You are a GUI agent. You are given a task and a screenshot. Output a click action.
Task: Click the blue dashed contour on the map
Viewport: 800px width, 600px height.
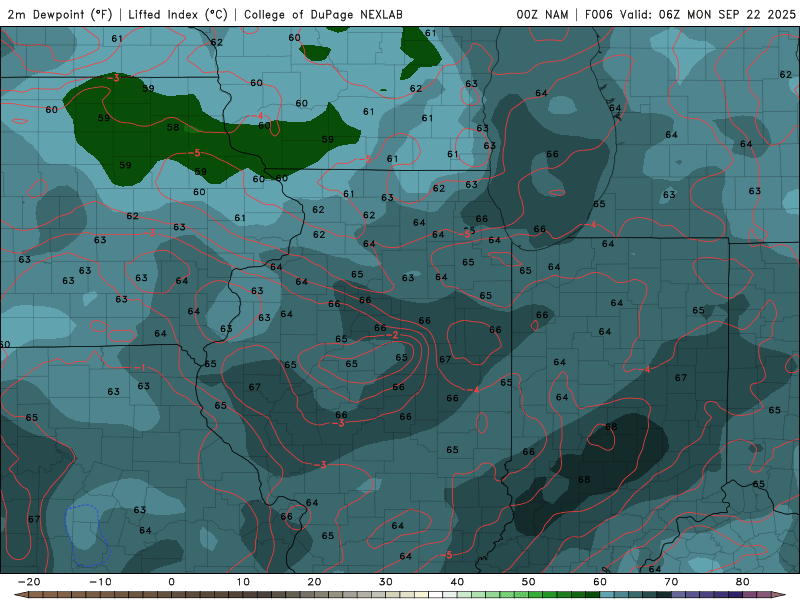click(87, 535)
